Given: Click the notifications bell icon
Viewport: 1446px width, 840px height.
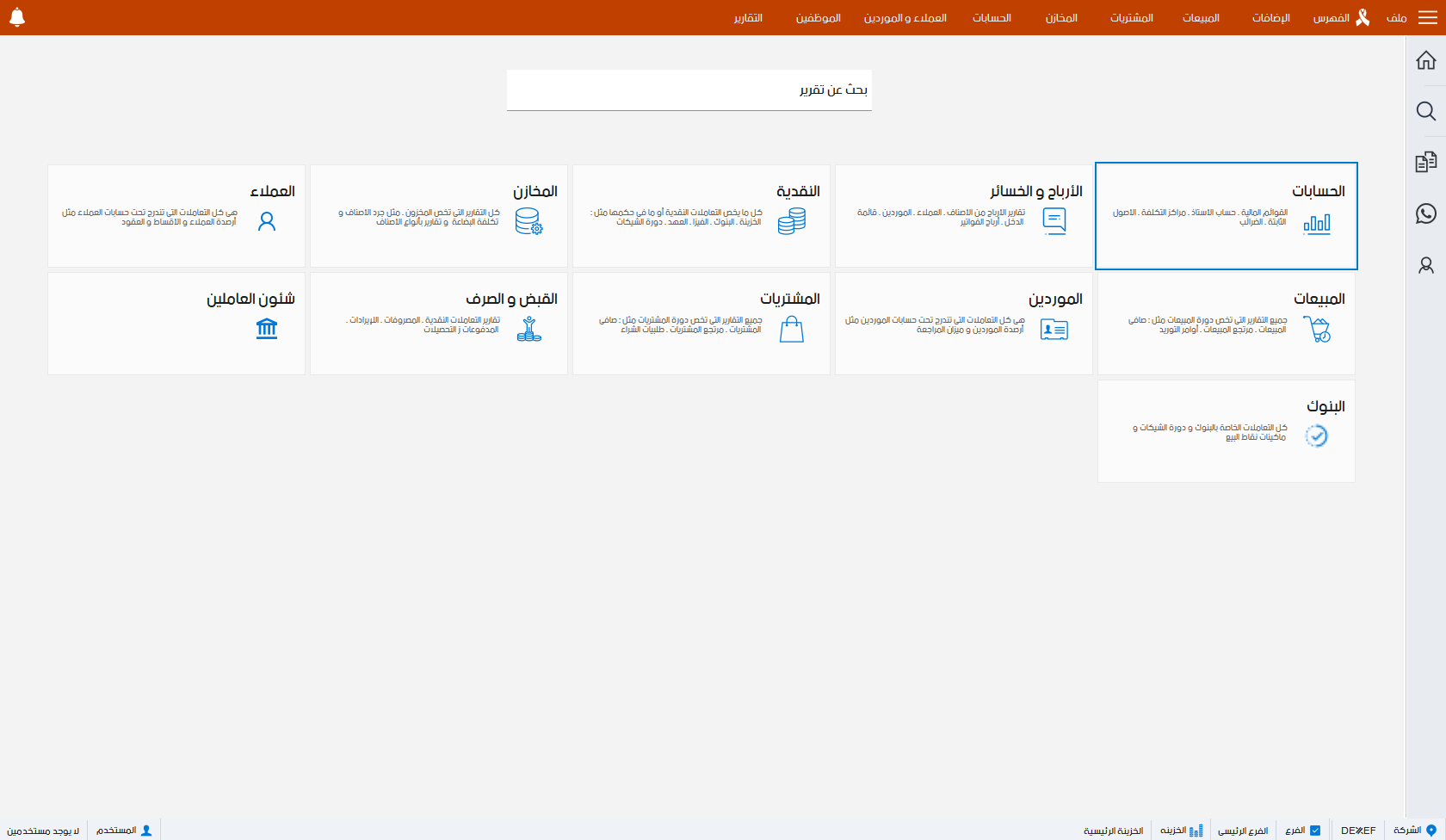Looking at the screenshot, I should [17, 17].
